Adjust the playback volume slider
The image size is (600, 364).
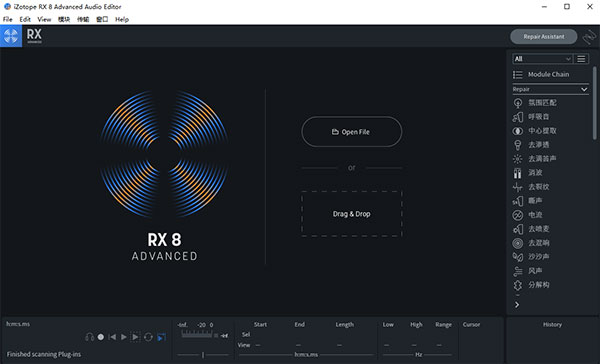pyautogui.click(x=203, y=355)
